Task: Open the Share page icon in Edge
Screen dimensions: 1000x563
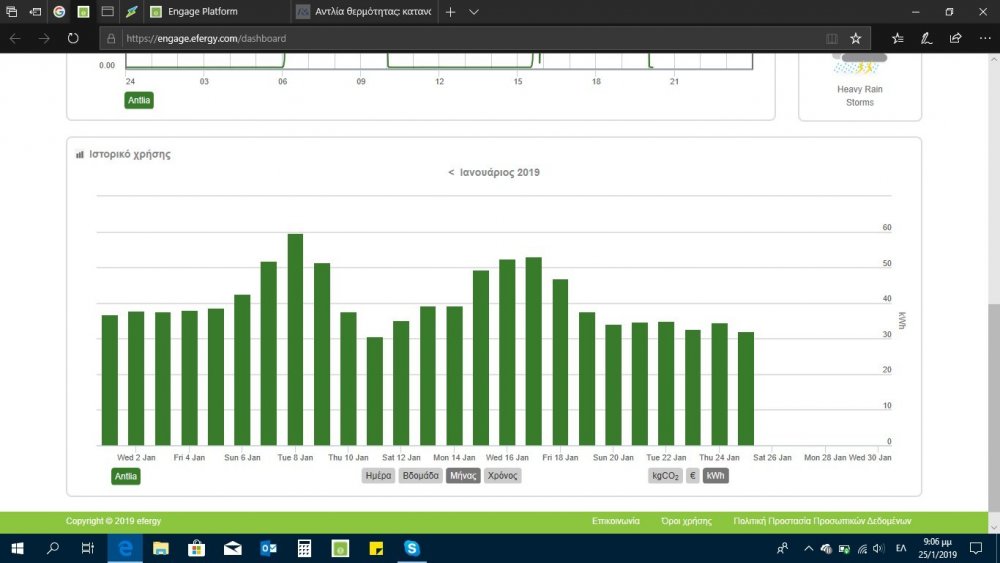Action: 955,38
